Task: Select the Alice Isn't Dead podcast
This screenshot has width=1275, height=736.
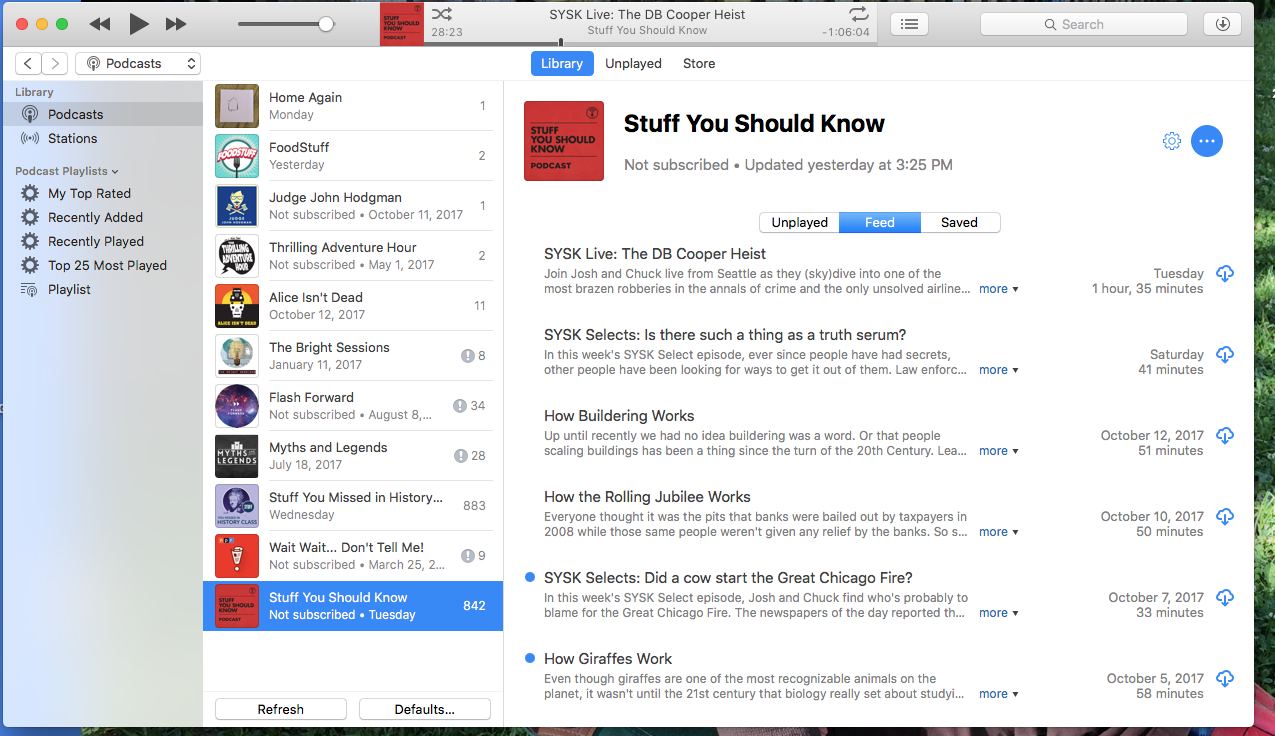Action: click(353, 306)
